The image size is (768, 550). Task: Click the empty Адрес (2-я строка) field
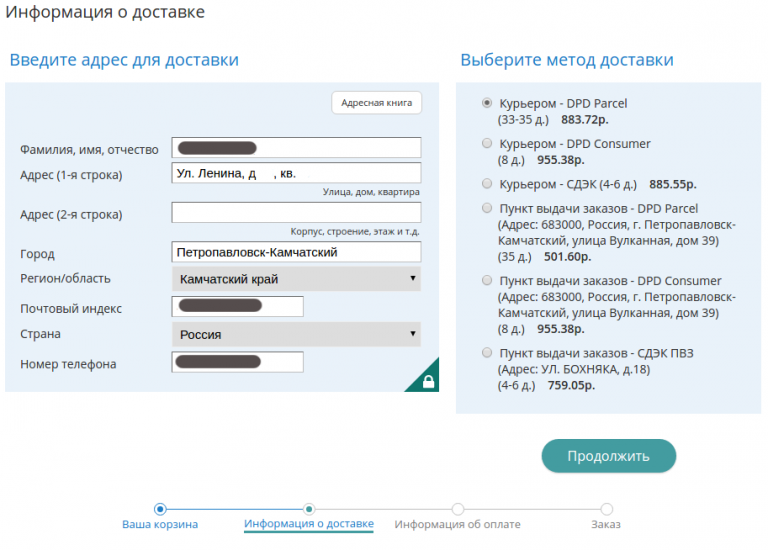pos(296,213)
